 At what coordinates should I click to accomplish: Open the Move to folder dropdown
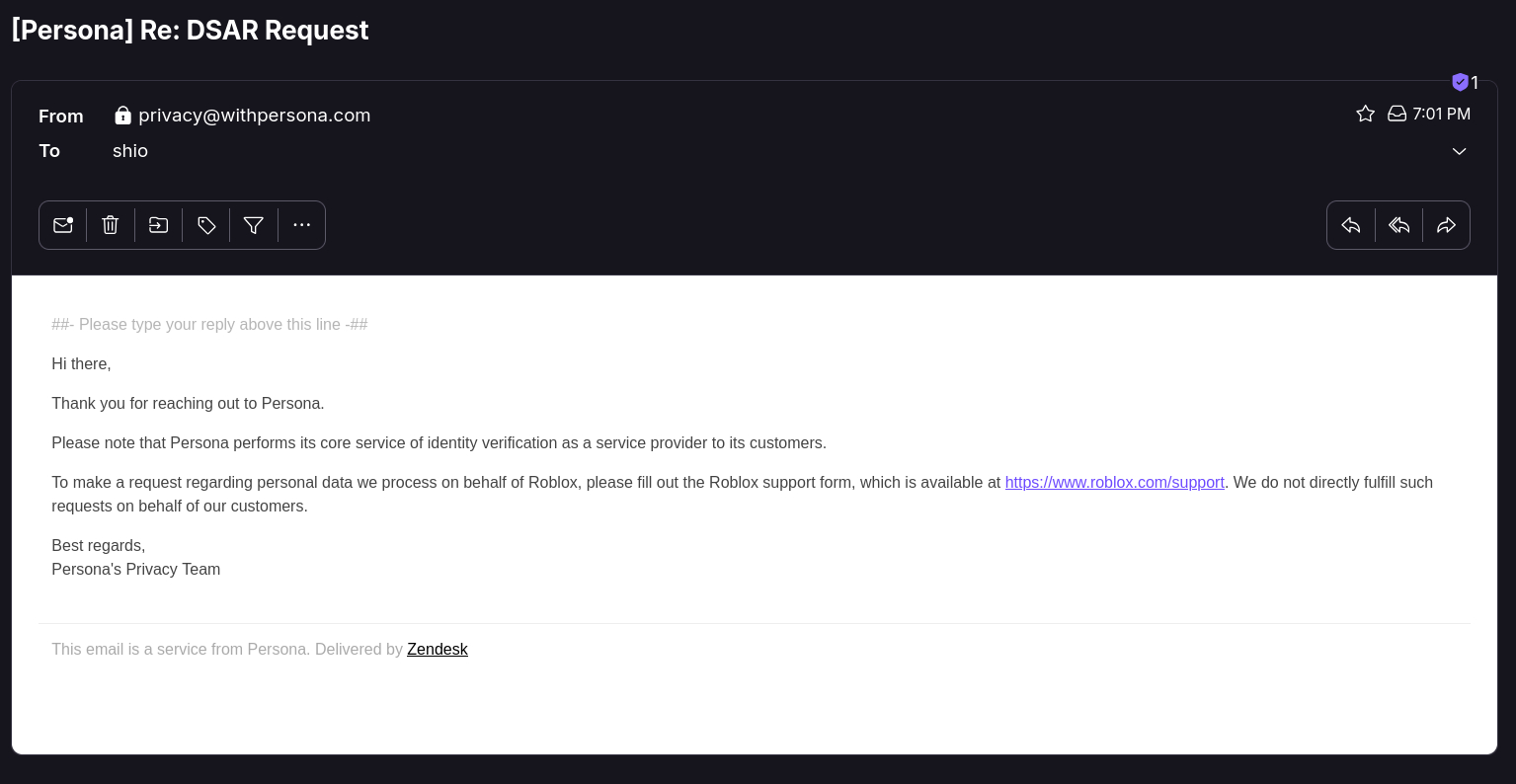(x=158, y=225)
